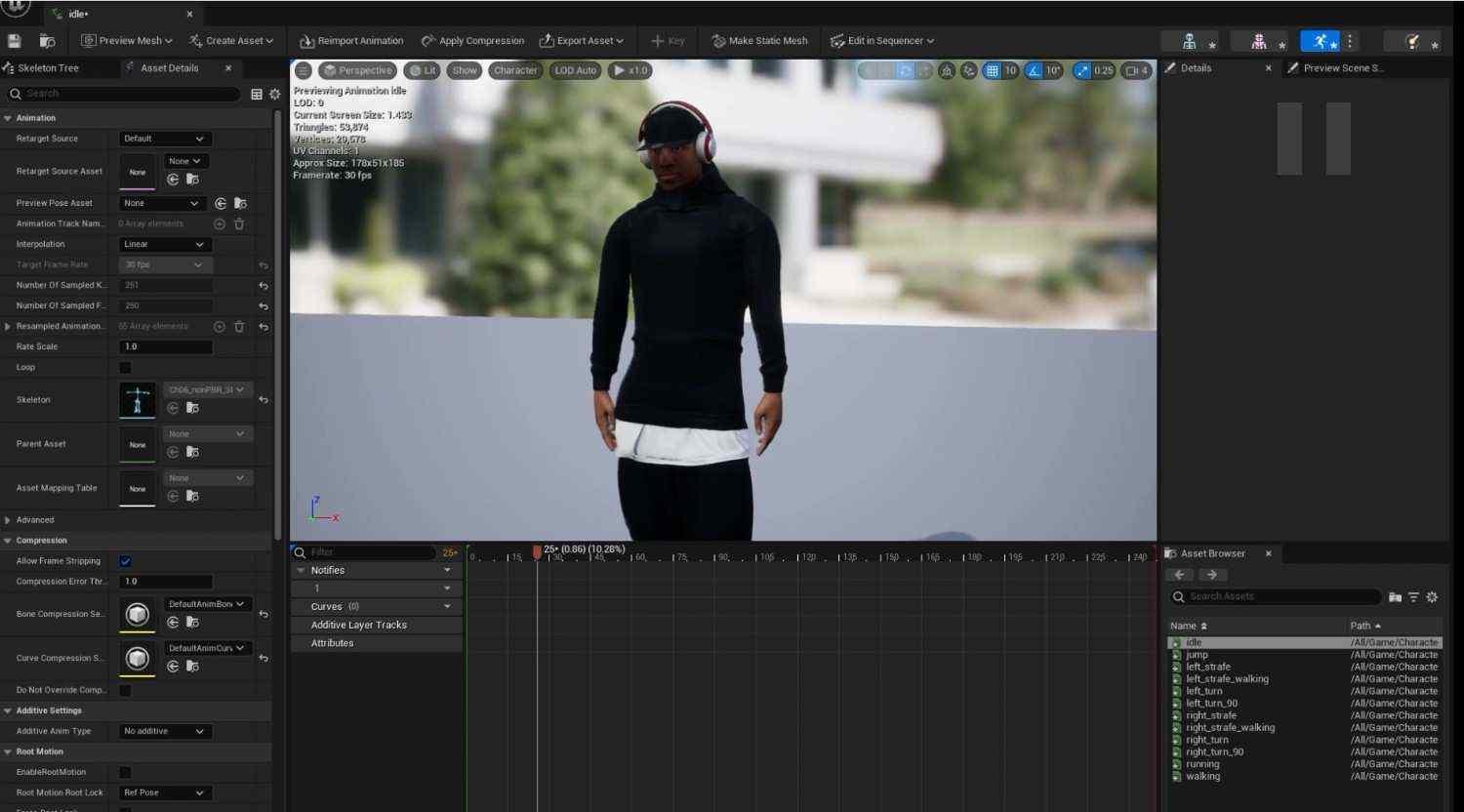This screenshot has height=812, width=1464.
Task: Open the Preview Scene Settings tab
Action: 1343,68
